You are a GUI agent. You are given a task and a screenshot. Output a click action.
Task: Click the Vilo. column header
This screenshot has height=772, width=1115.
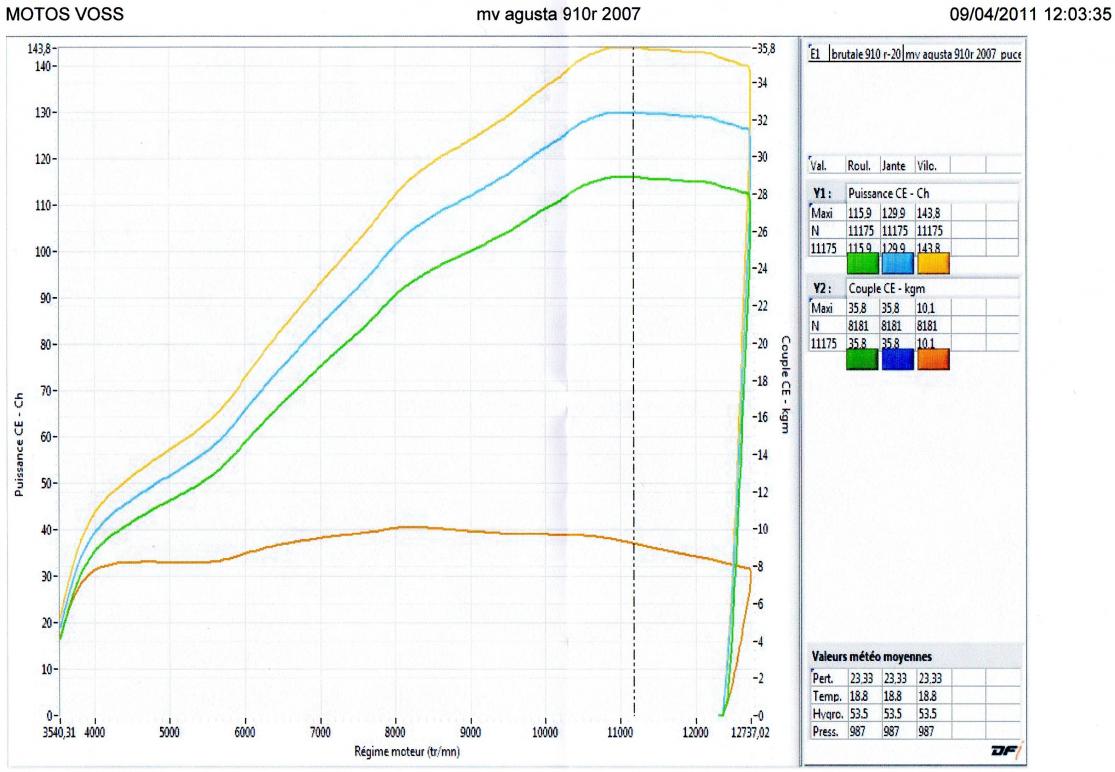[930, 166]
